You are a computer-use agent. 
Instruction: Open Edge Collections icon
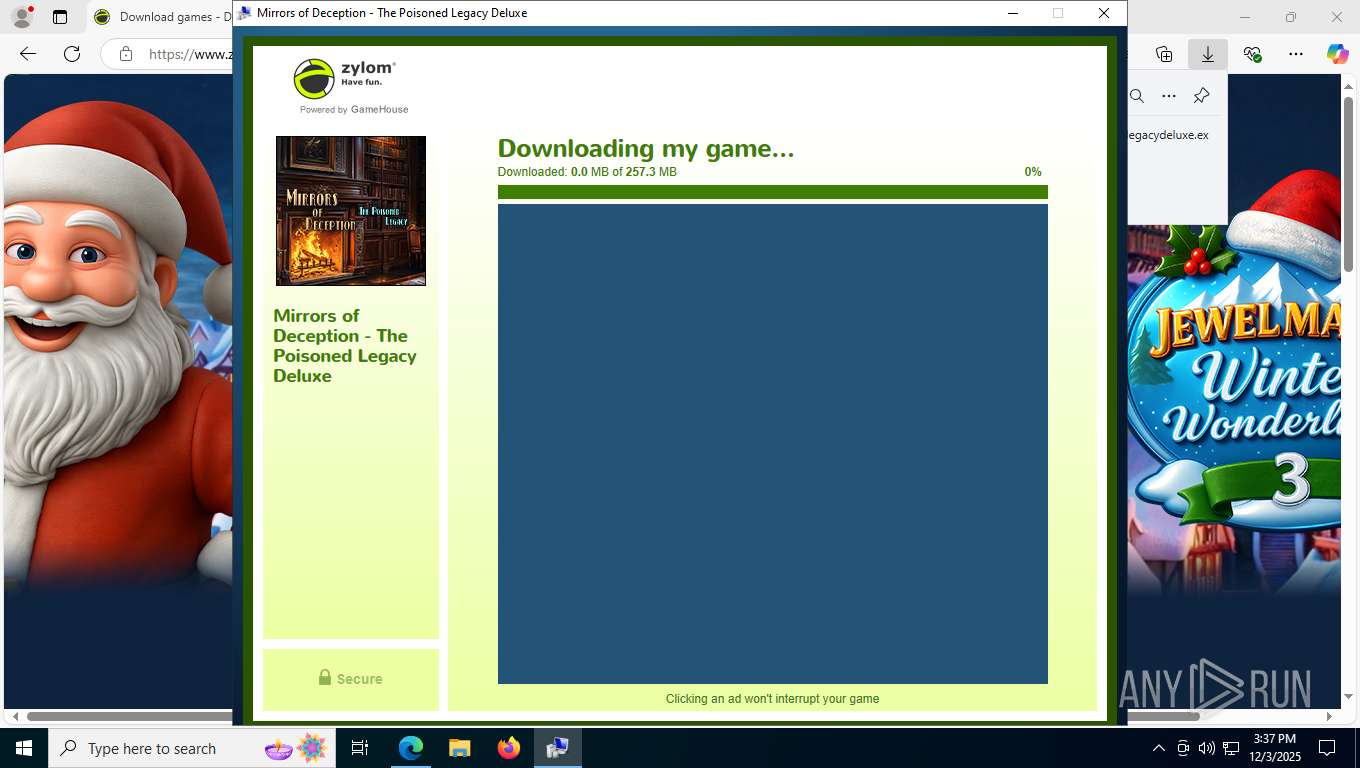pyautogui.click(x=1164, y=54)
